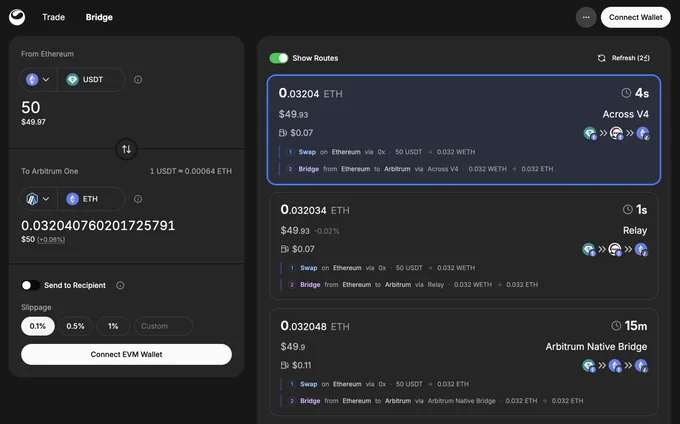Click final ETH icon in Arbitrum Native Bridge route
The image size is (680, 424).
pos(641,365)
